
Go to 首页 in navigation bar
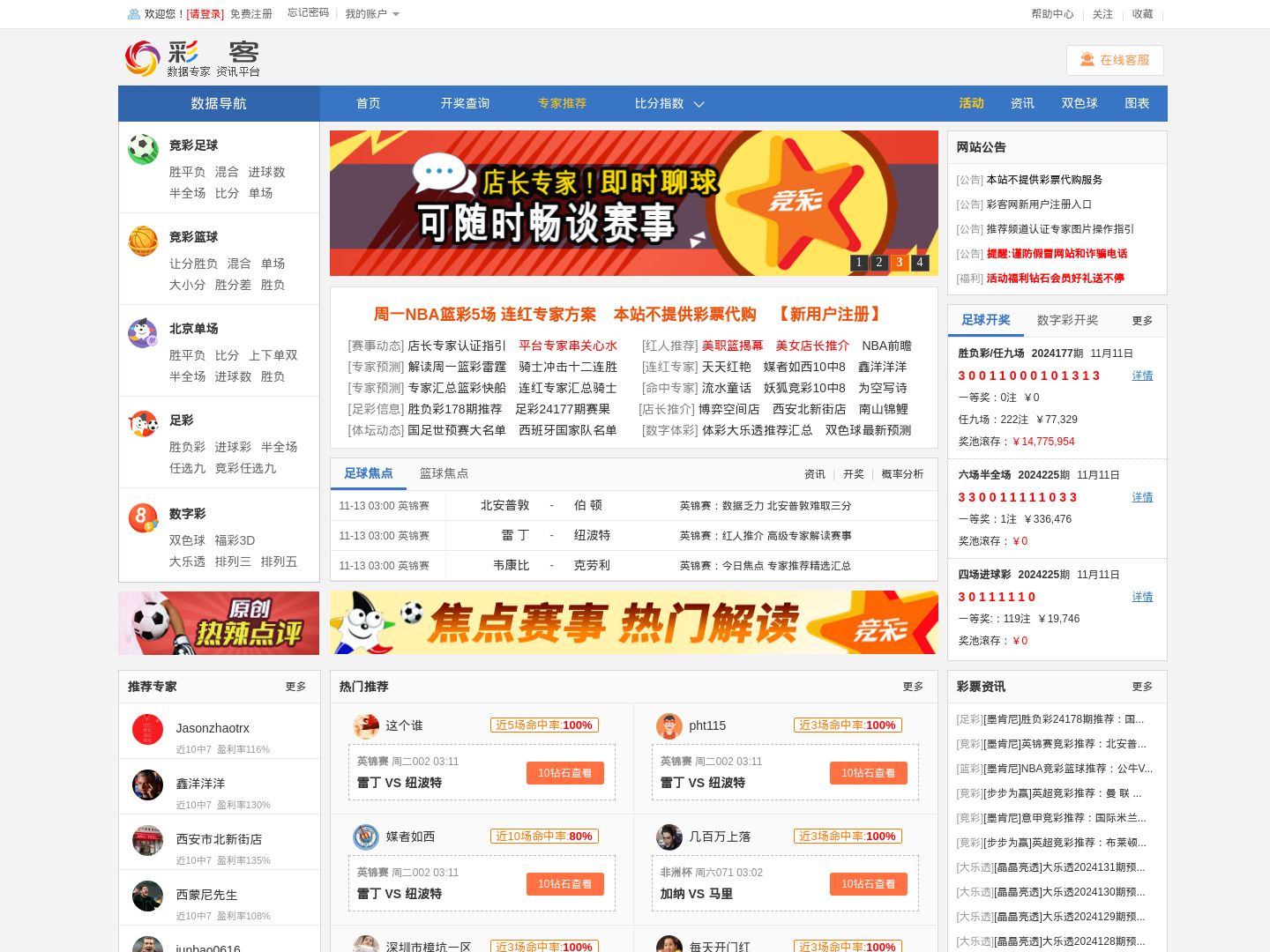pyautogui.click(x=368, y=103)
